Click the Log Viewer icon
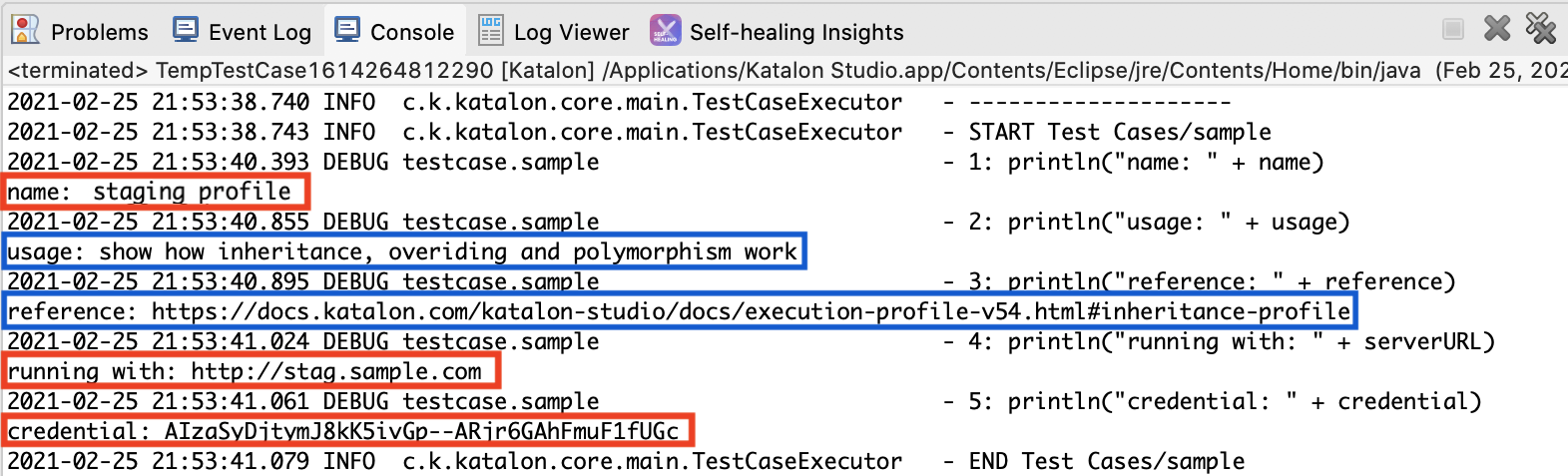 491,31
